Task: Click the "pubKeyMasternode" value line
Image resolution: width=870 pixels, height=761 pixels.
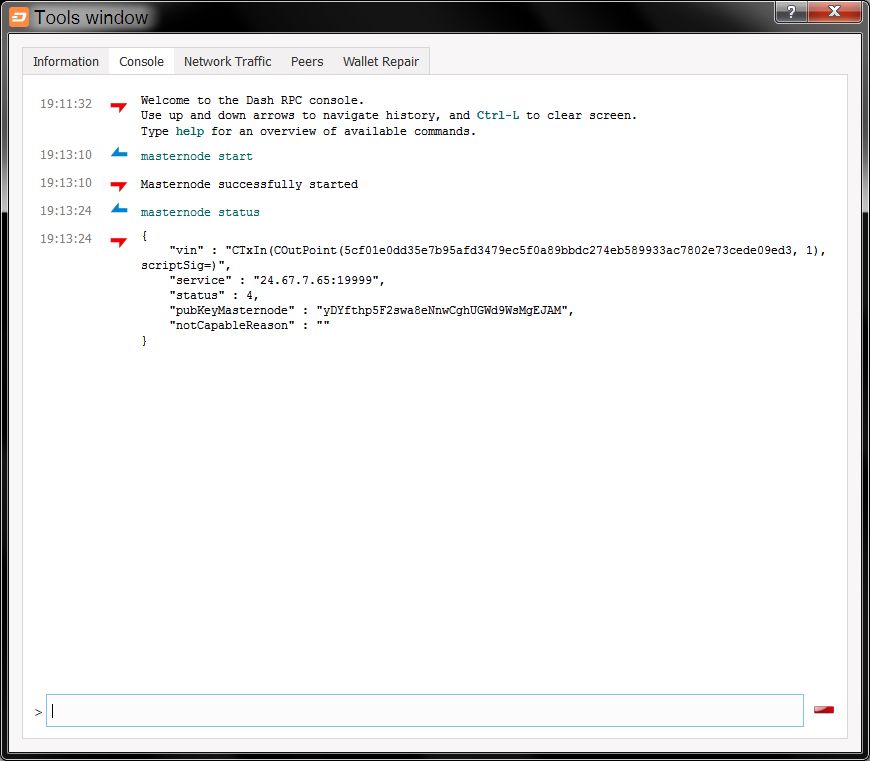Action: (371, 310)
